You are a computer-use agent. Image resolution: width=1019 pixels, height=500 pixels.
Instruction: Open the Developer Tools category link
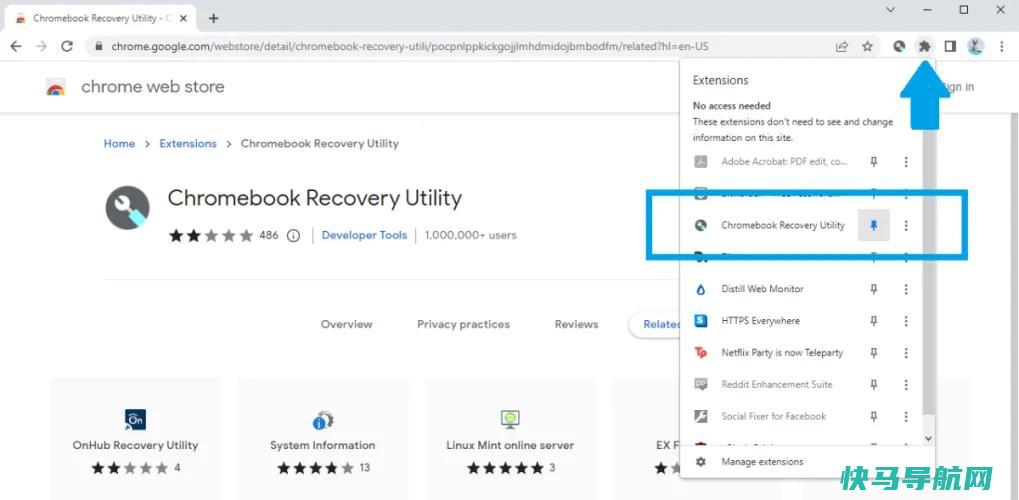(364, 235)
